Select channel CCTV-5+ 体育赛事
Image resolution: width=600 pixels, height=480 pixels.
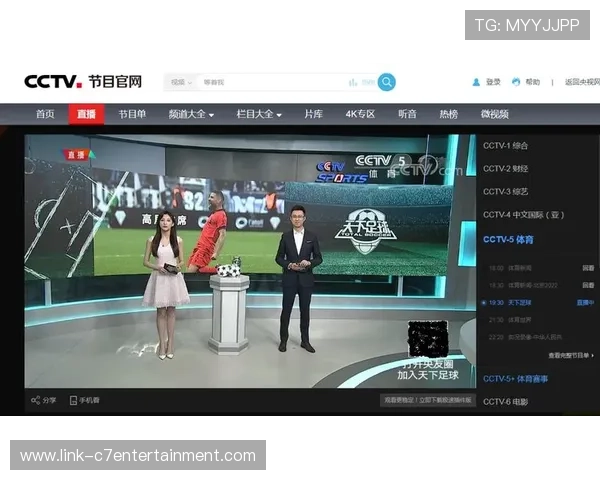coord(515,379)
